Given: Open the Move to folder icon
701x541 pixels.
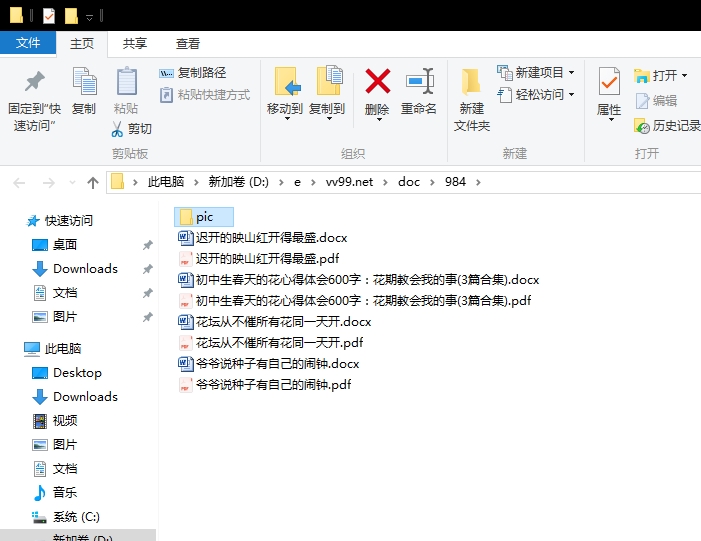Looking at the screenshot, I should (286, 81).
